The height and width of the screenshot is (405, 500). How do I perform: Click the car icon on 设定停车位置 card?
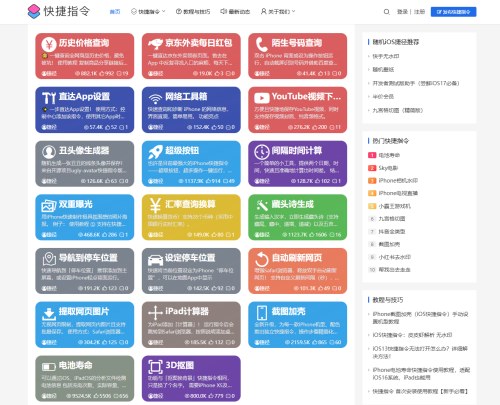155,259
